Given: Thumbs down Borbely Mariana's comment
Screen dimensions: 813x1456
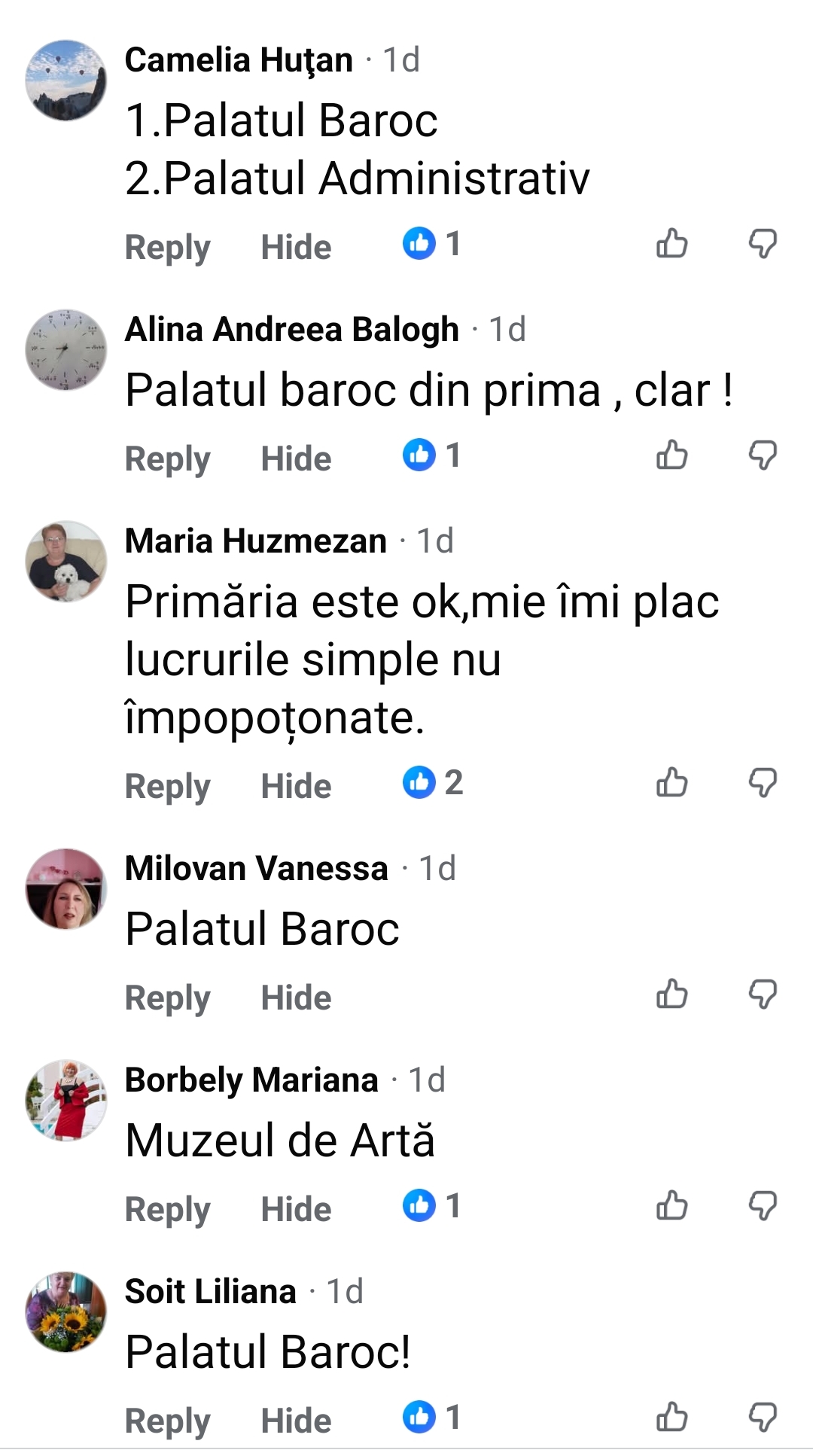Looking at the screenshot, I should pos(763,1205).
